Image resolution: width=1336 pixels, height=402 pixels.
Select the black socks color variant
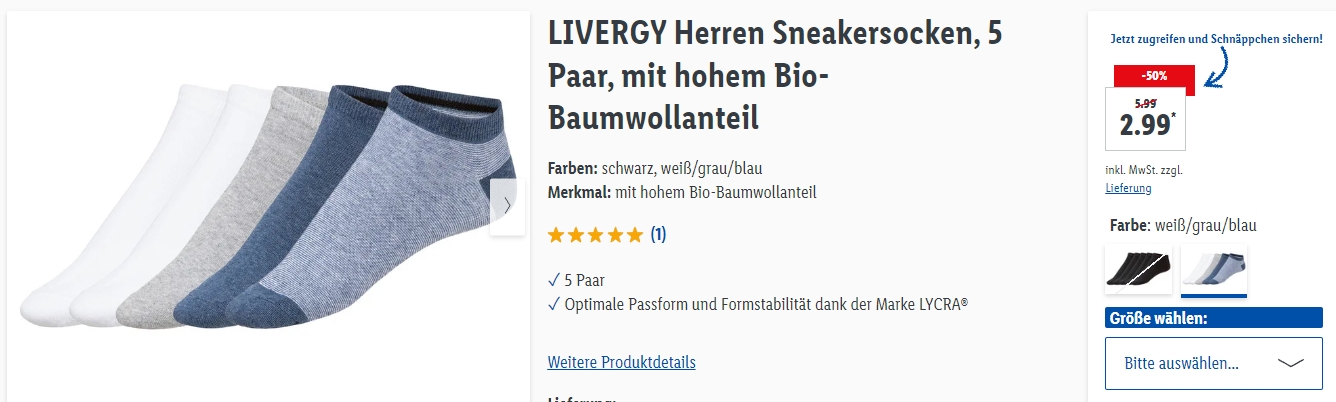1138,269
